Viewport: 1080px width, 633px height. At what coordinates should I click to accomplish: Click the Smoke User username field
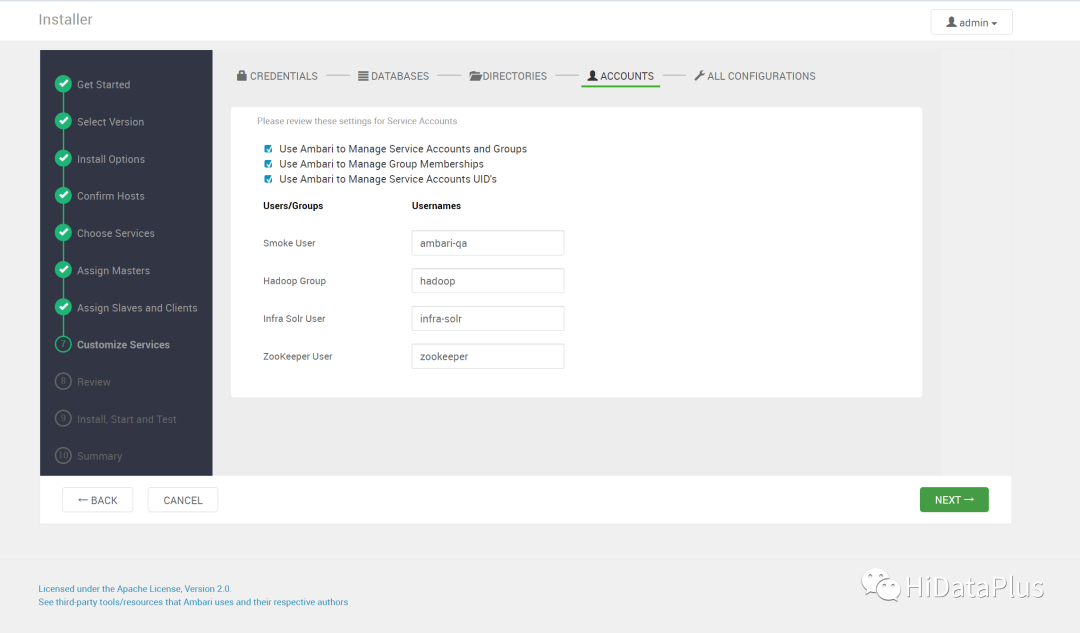click(x=488, y=243)
